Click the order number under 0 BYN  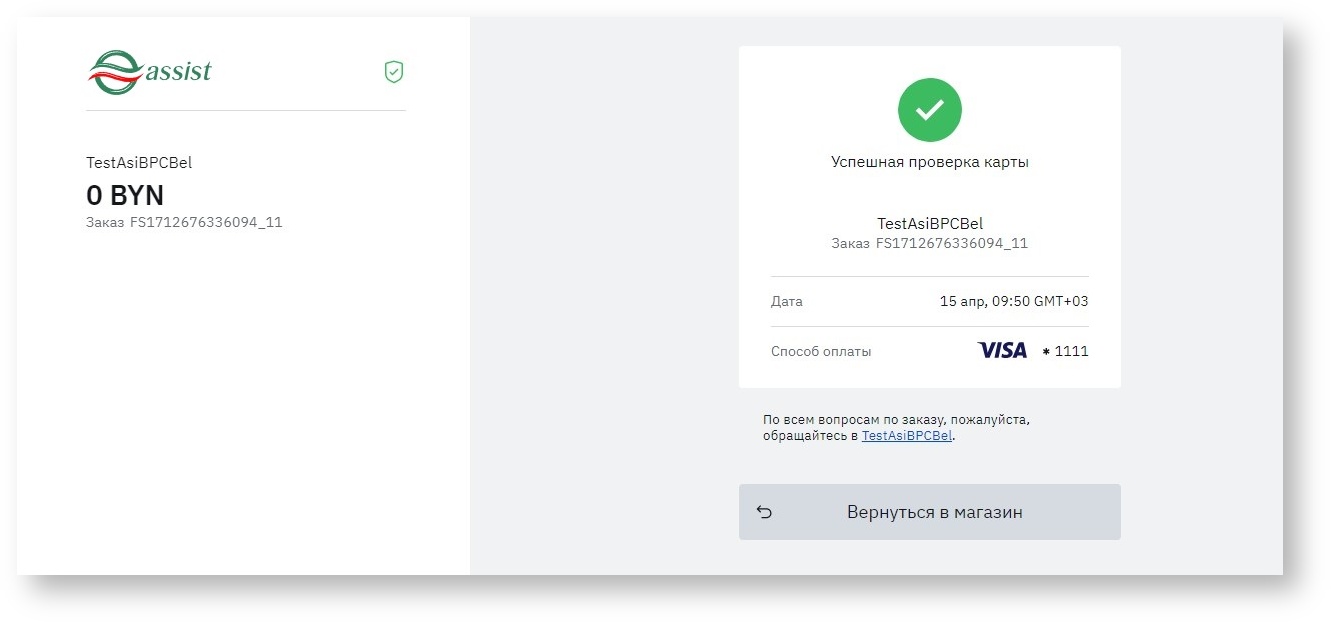(x=184, y=222)
